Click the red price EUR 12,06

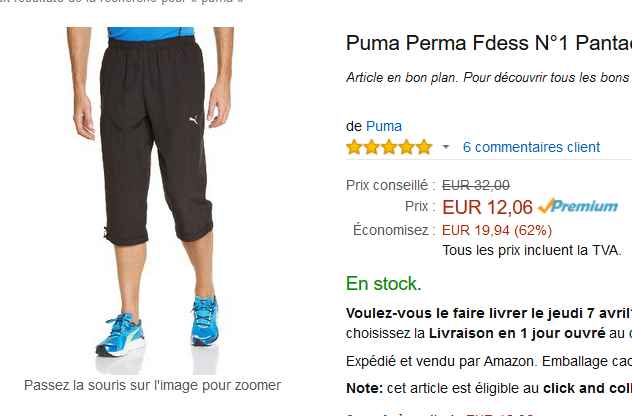point(487,207)
